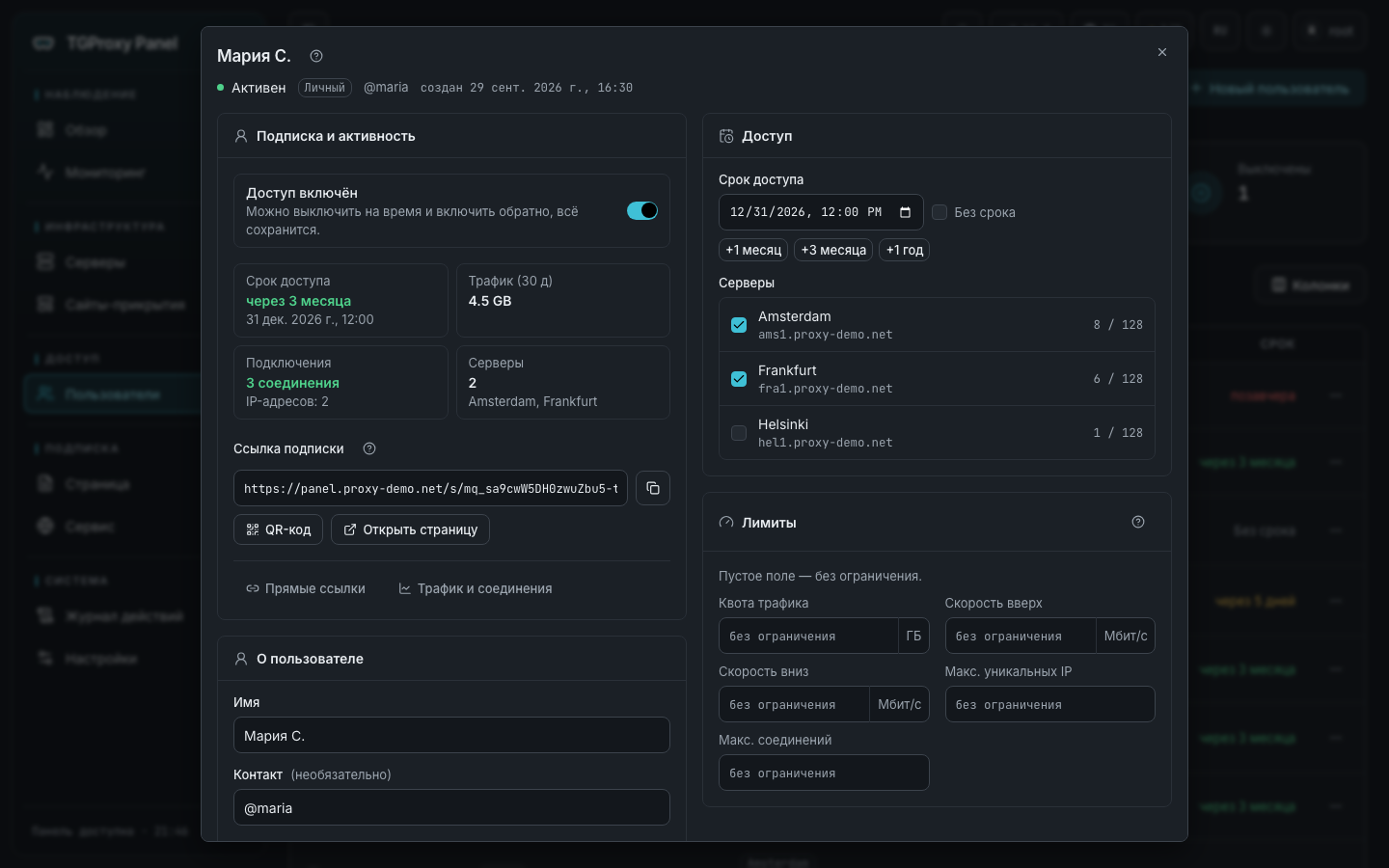1389x868 pixels.
Task: Close the Мария С. dialog
Action: click(1162, 52)
